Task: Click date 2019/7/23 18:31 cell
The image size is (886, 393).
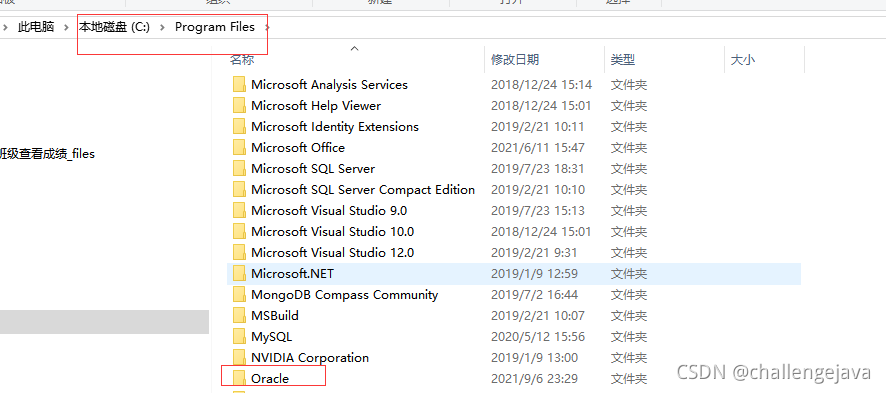Action: click(538, 168)
